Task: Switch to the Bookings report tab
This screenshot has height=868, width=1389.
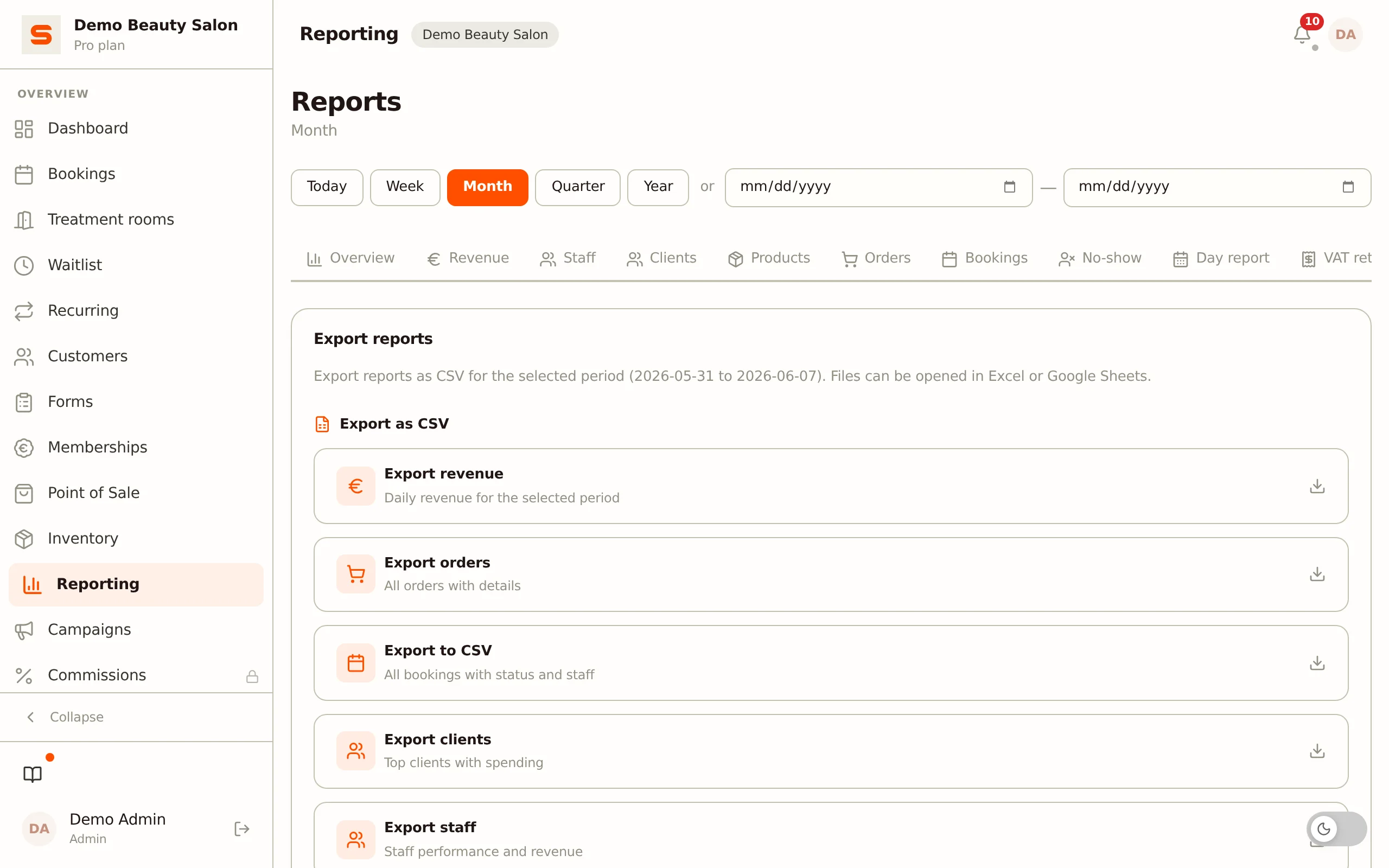Action: [984, 258]
